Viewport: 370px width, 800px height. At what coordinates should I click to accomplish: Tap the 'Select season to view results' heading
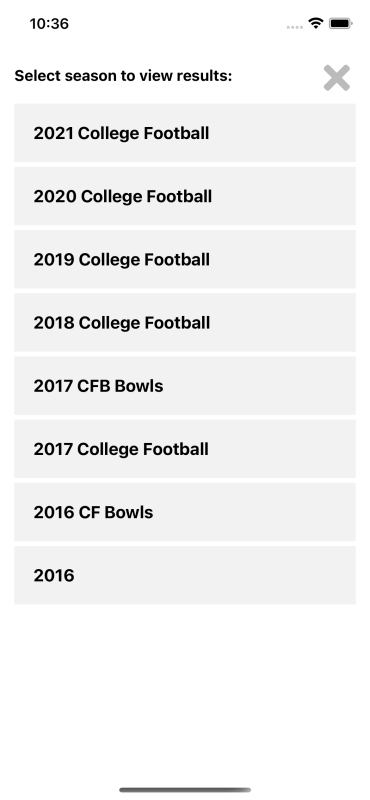click(123, 76)
